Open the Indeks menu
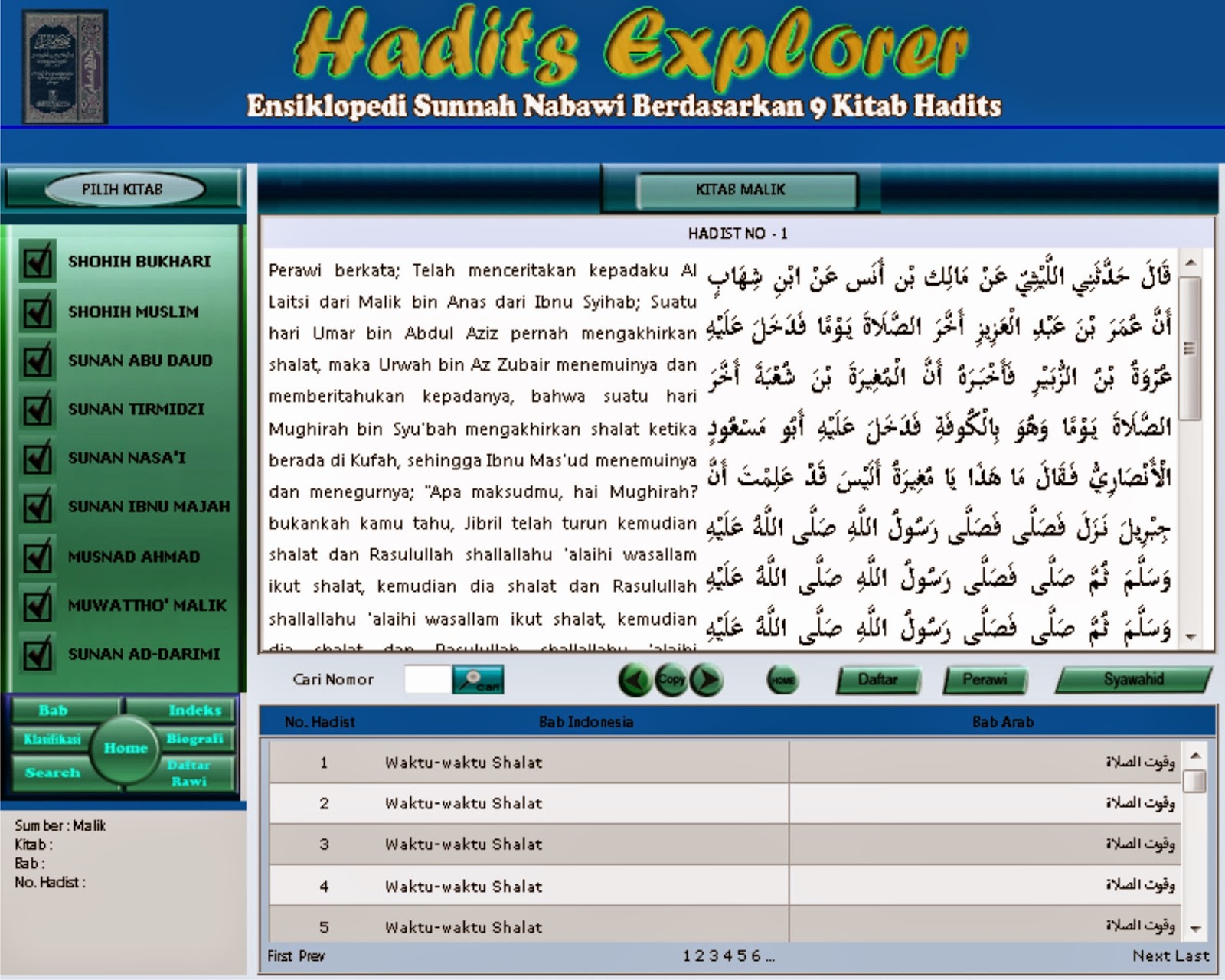Screen dimensions: 1225x980 coord(194,710)
